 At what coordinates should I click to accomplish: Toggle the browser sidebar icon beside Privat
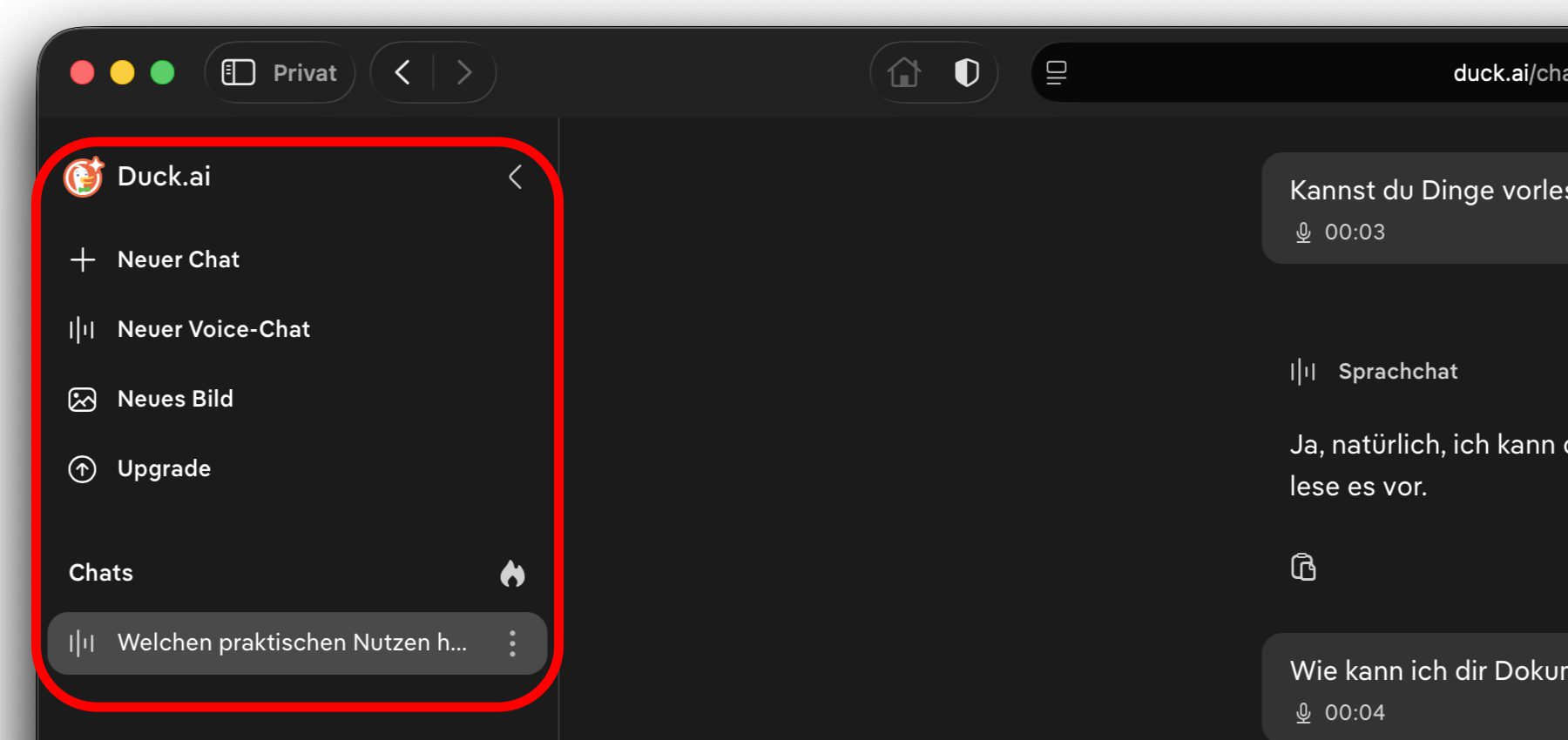(x=238, y=72)
